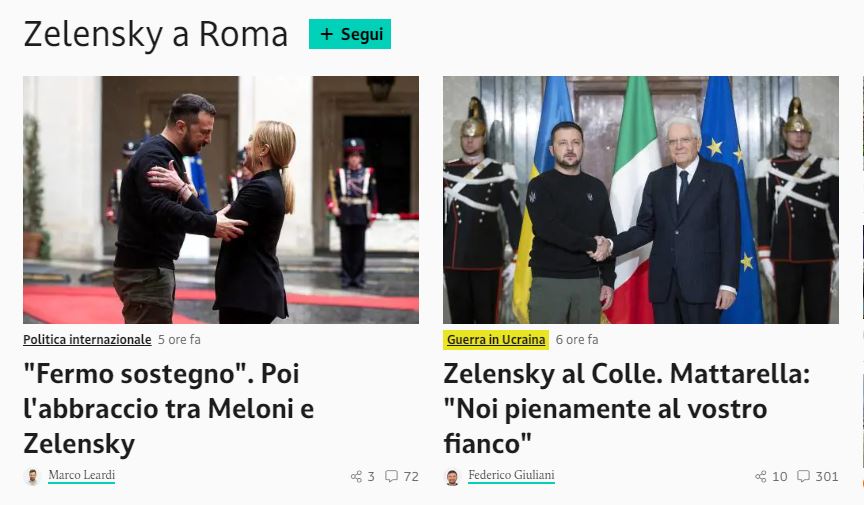Open the "Fermo sostegno" Meloni headline

click(169, 409)
